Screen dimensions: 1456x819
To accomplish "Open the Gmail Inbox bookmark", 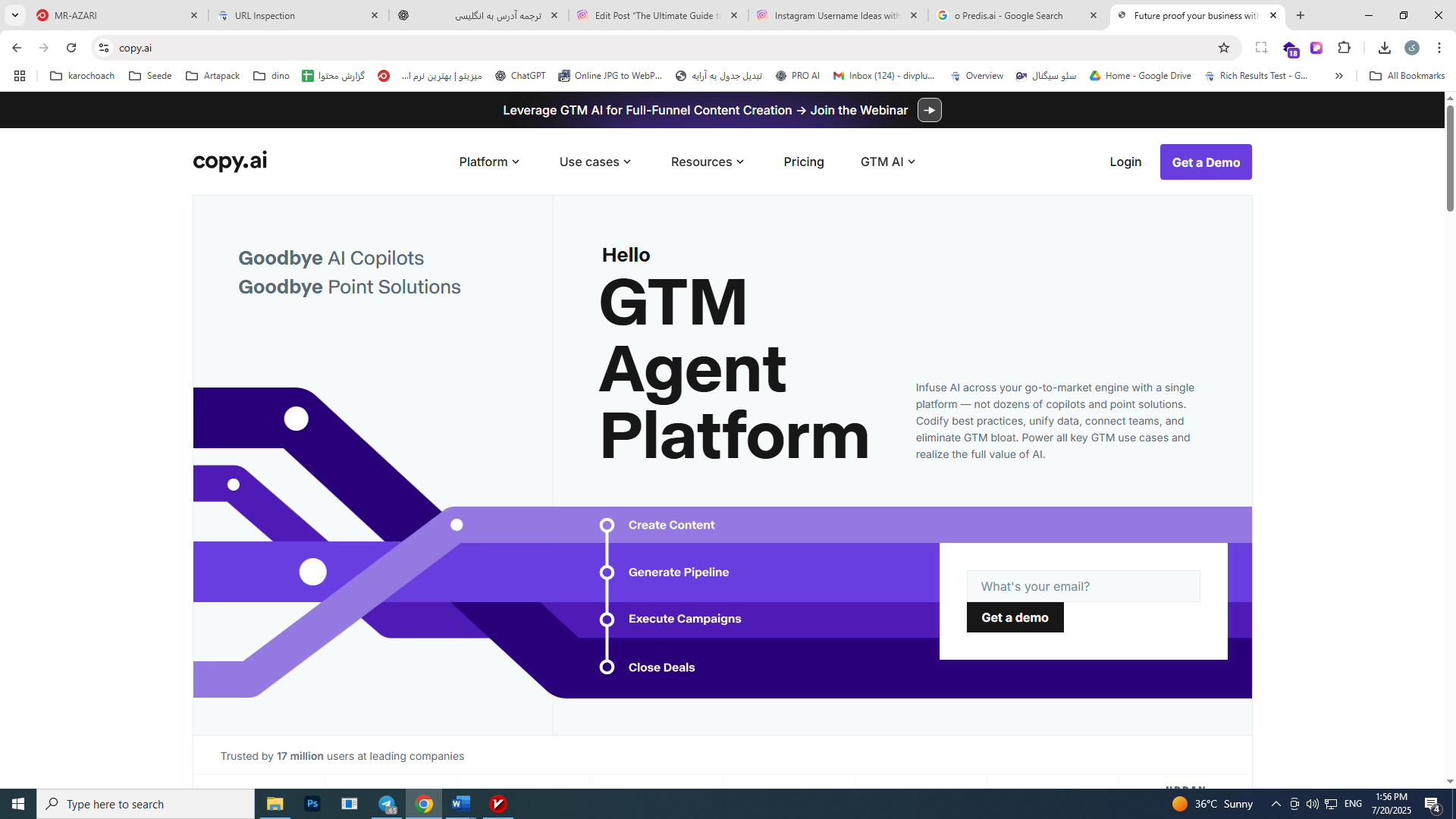I will 884,76.
